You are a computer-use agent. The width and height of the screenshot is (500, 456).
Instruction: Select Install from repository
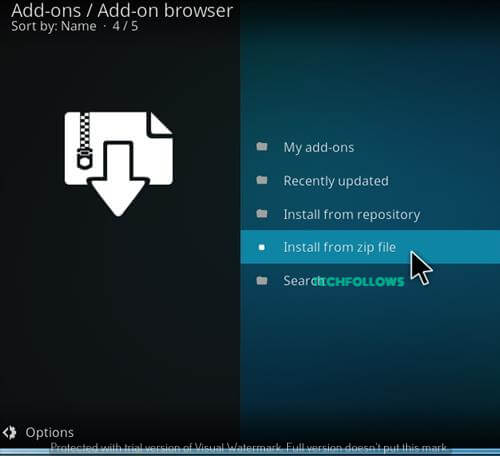coord(370,214)
